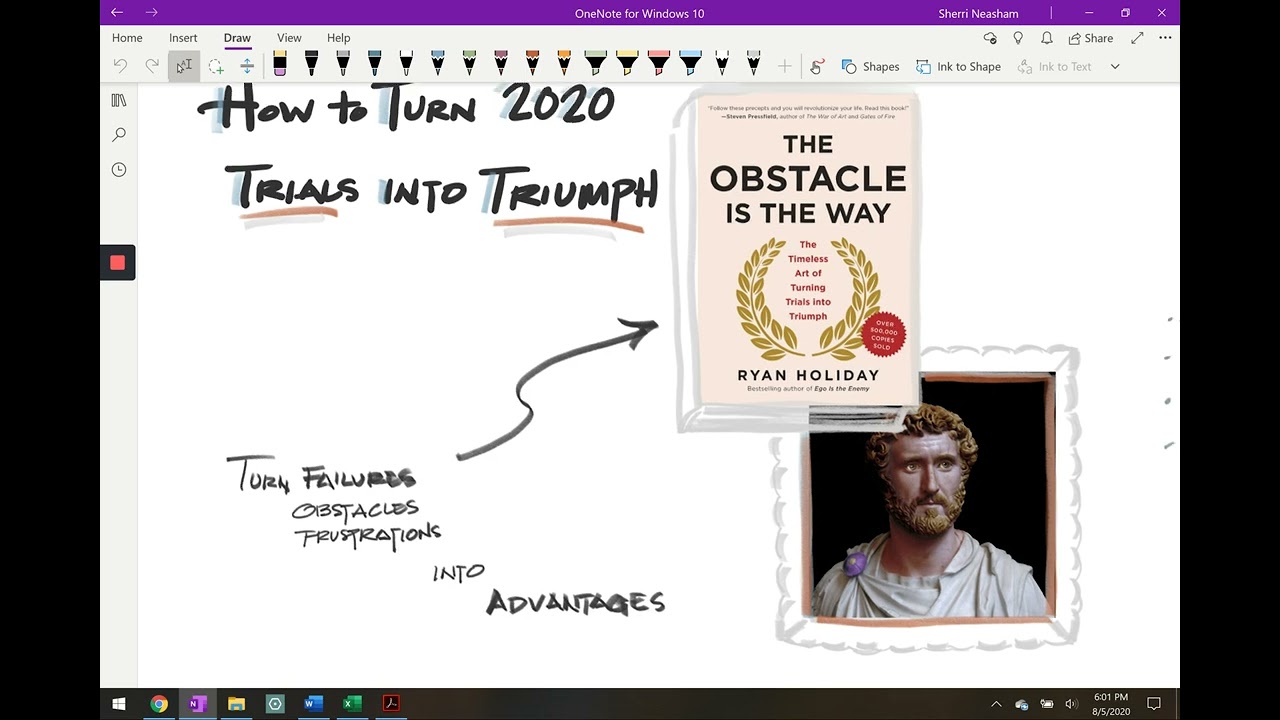Open the Windows Action Center
Screen dimensions: 1280x720
[x=1154, y=704]
